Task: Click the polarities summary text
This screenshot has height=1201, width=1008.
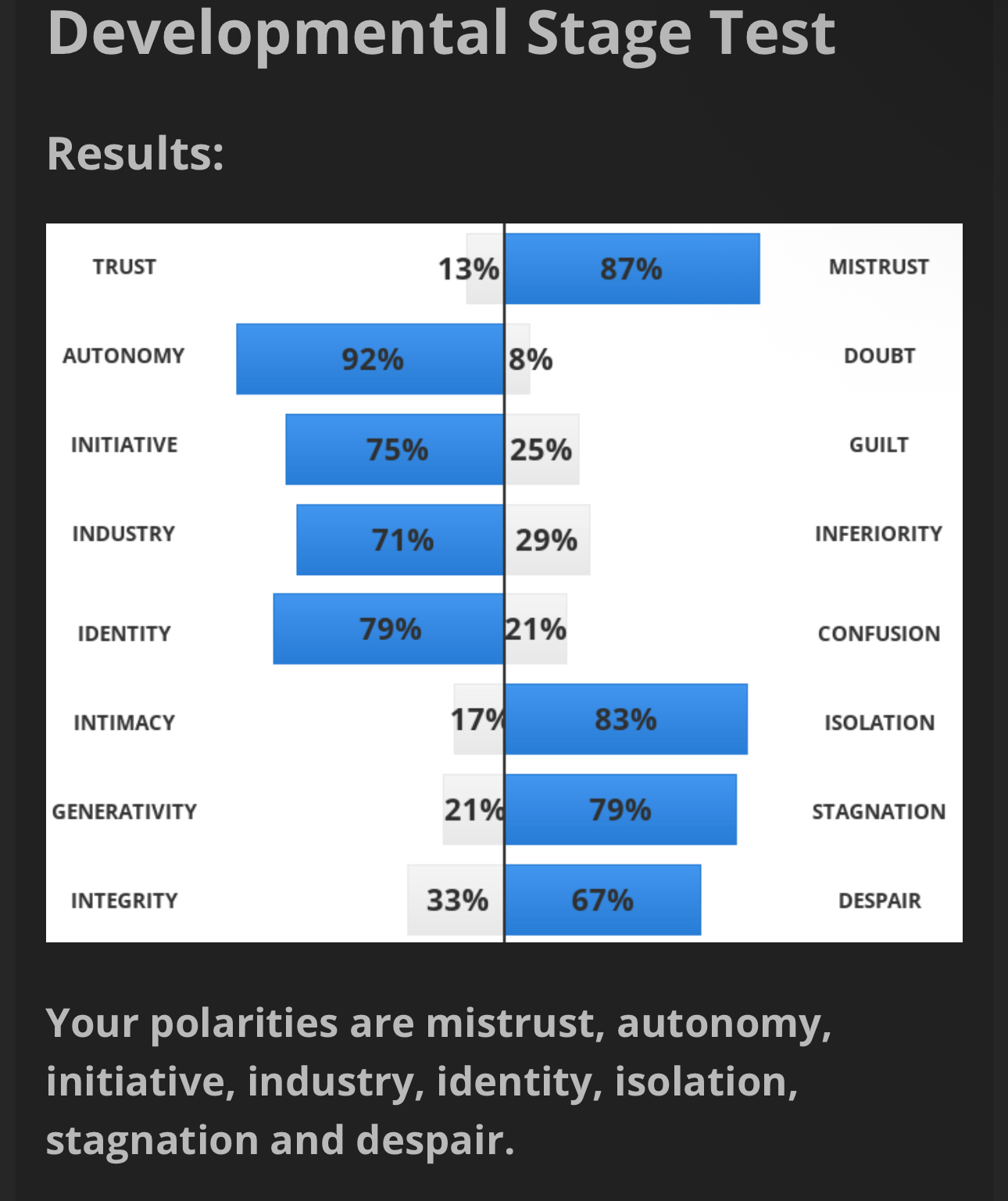Action: (x=438, y=1081)
